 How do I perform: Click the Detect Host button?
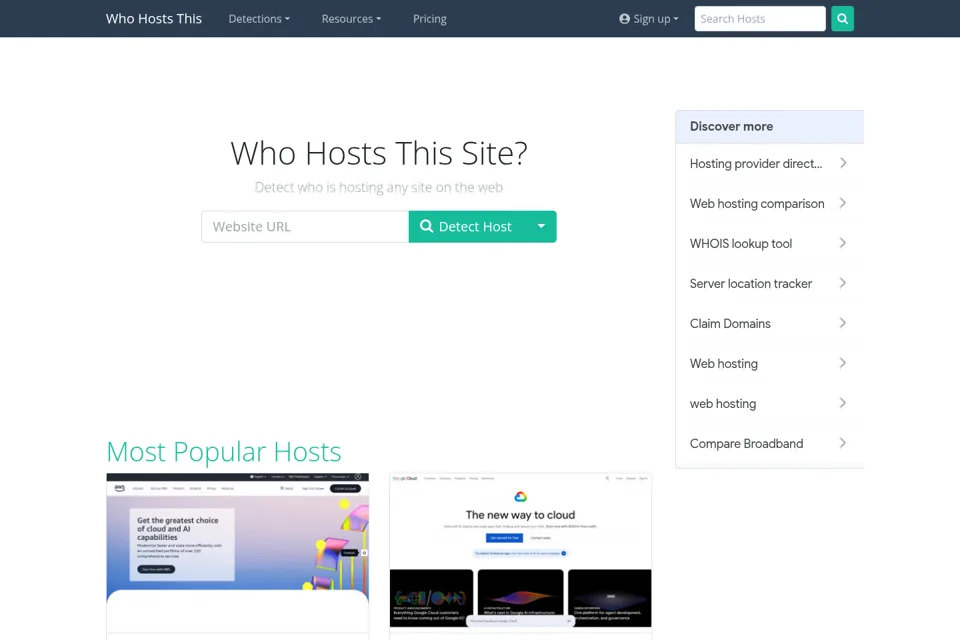pos(468,227)
